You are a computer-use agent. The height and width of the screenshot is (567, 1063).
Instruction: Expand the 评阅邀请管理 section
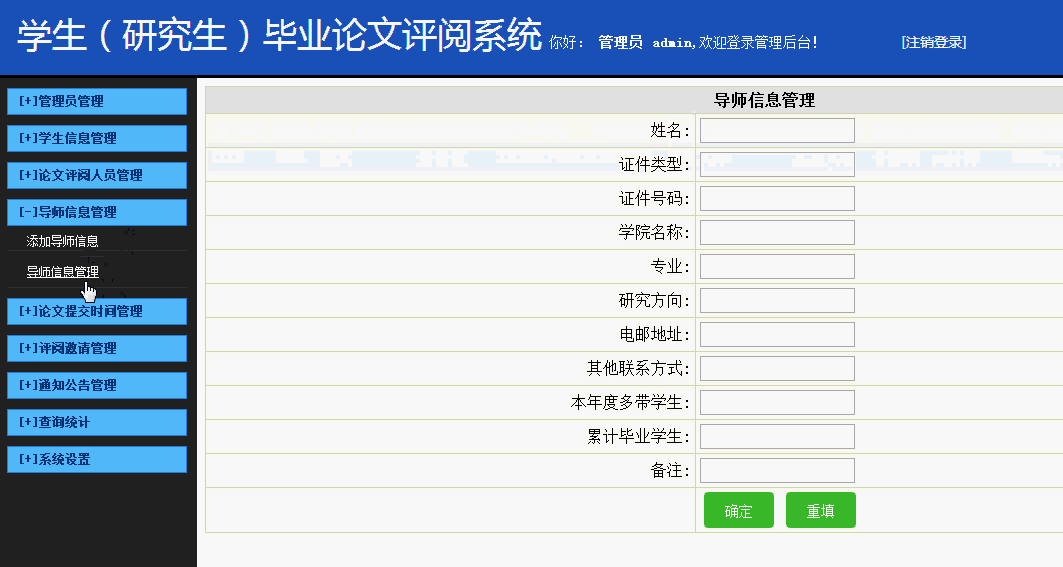97,348
